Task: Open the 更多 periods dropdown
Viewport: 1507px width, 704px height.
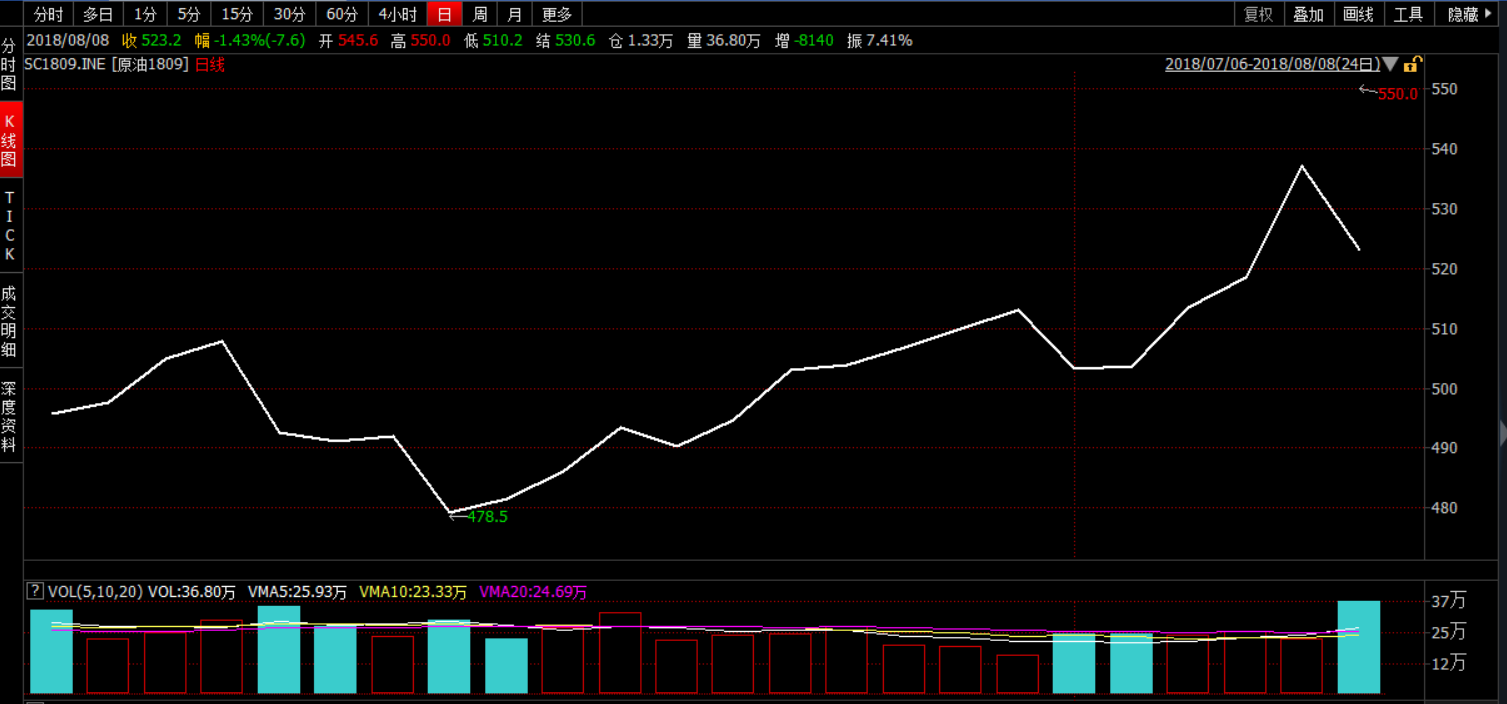Action: click(556, 14)
